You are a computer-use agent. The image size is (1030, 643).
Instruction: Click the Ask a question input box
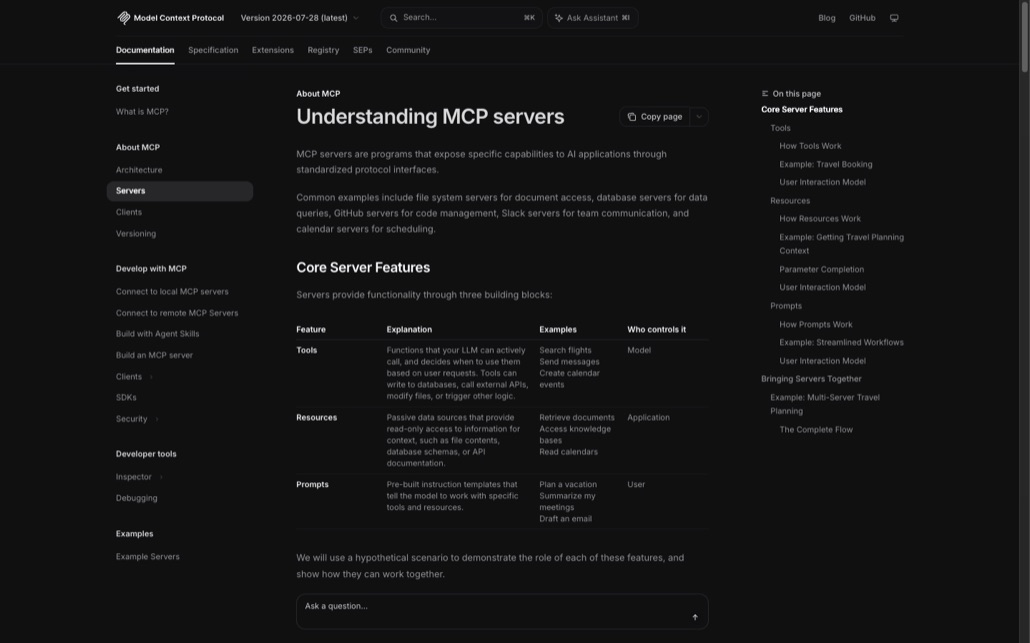502,611
